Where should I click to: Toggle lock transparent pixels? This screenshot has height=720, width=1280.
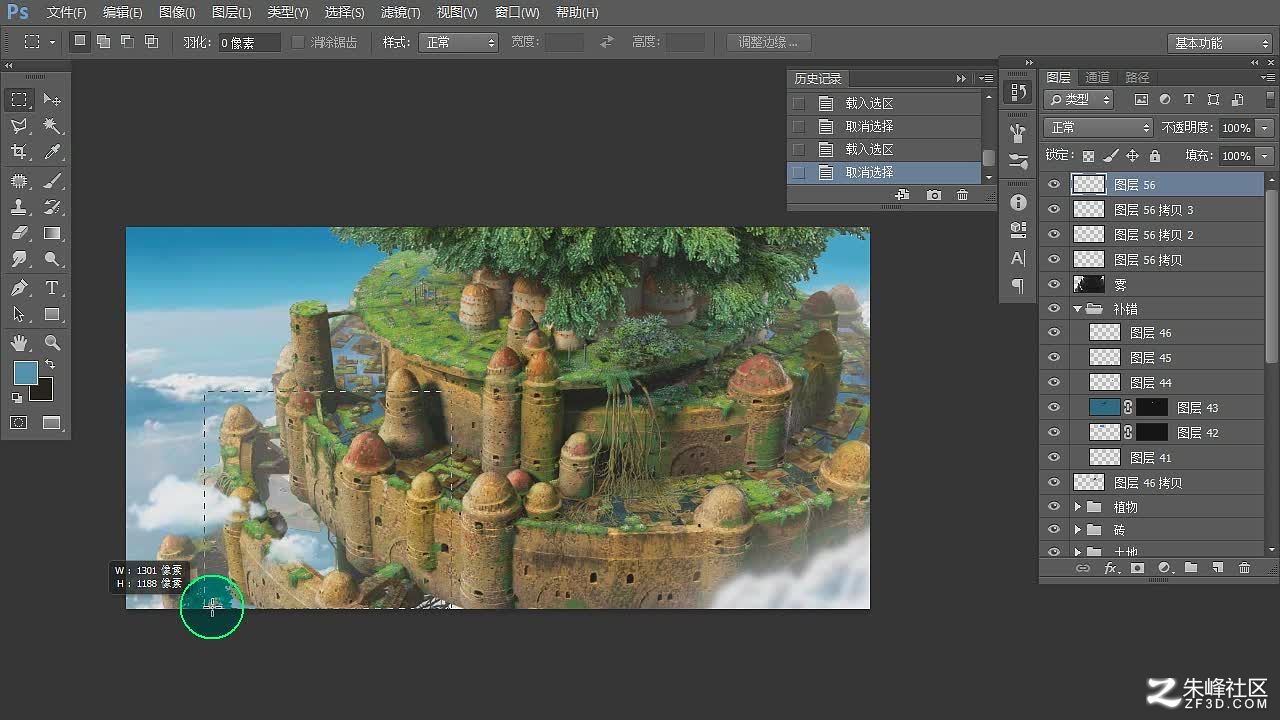click(x=1088, y=156)
